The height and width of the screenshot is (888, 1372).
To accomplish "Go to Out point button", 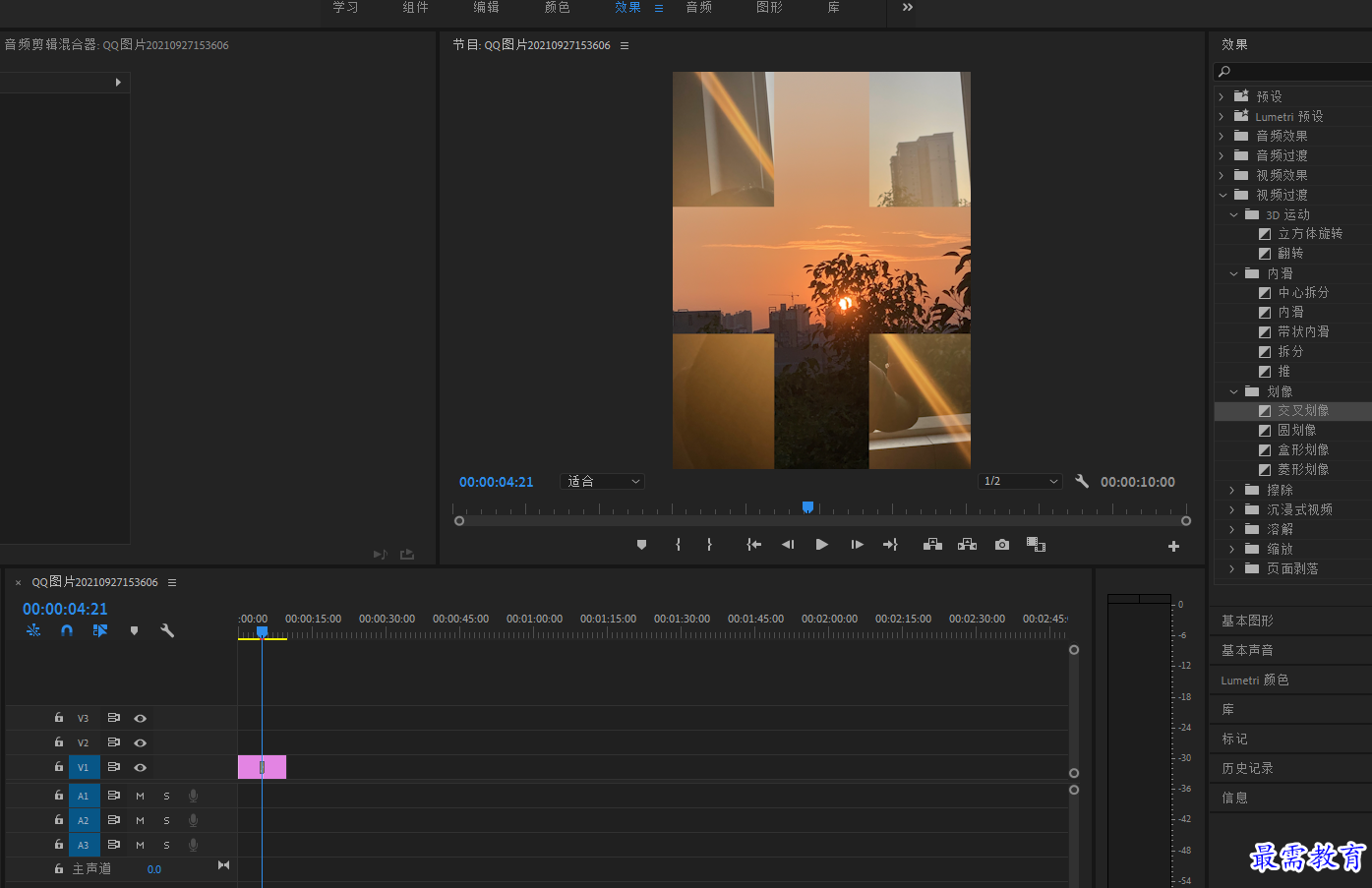I will (x=890, y=545).
